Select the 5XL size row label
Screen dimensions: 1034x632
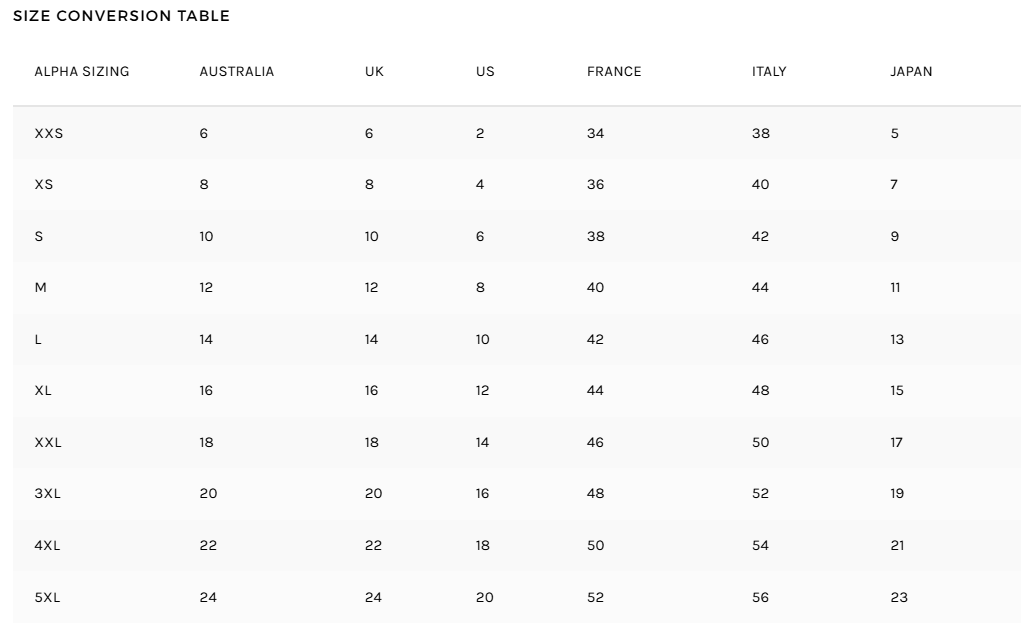tap(48, 598)
